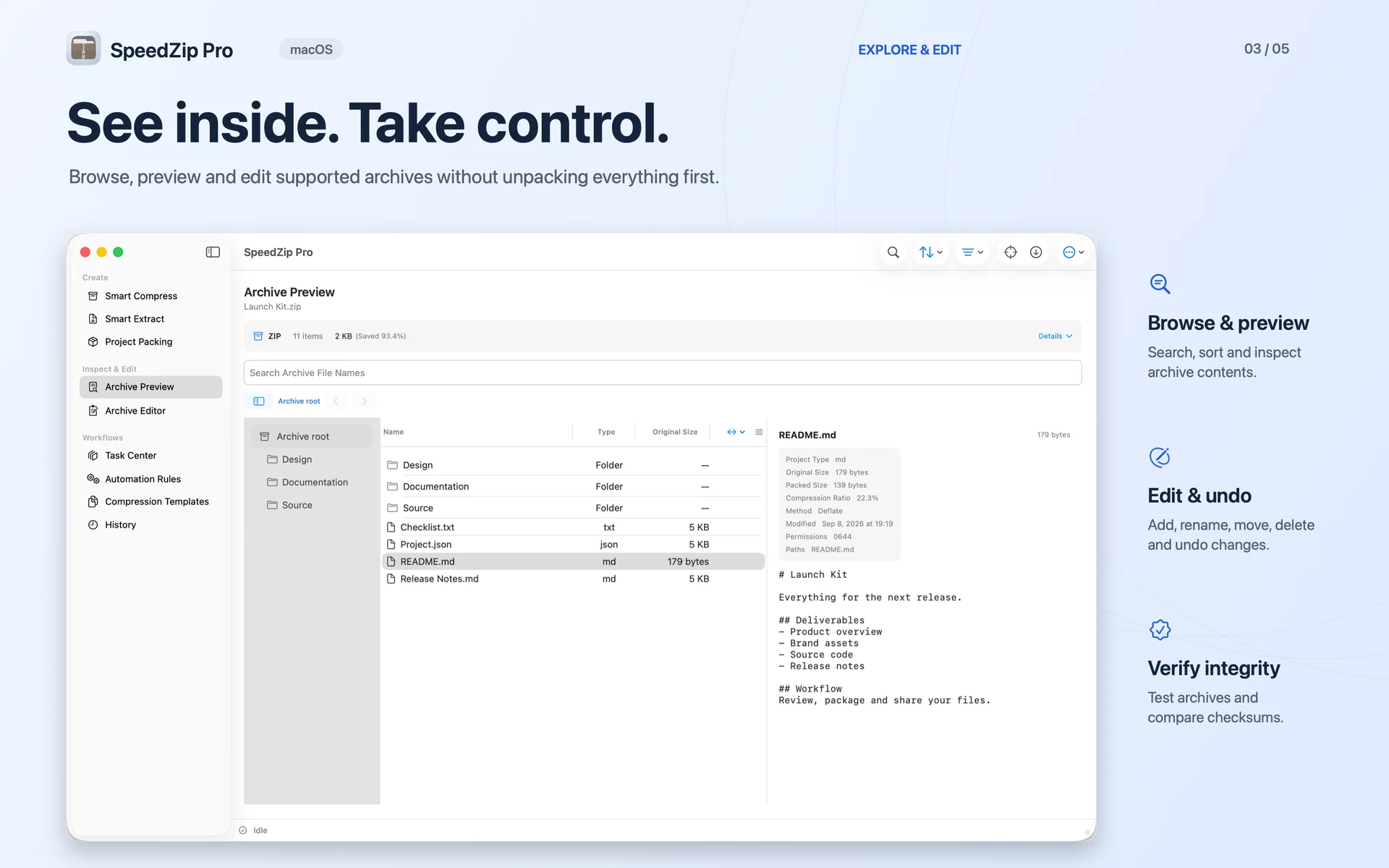The image size is (1389, 868).
Task: Select Archive root in folder tree
Action: (312, 436)
